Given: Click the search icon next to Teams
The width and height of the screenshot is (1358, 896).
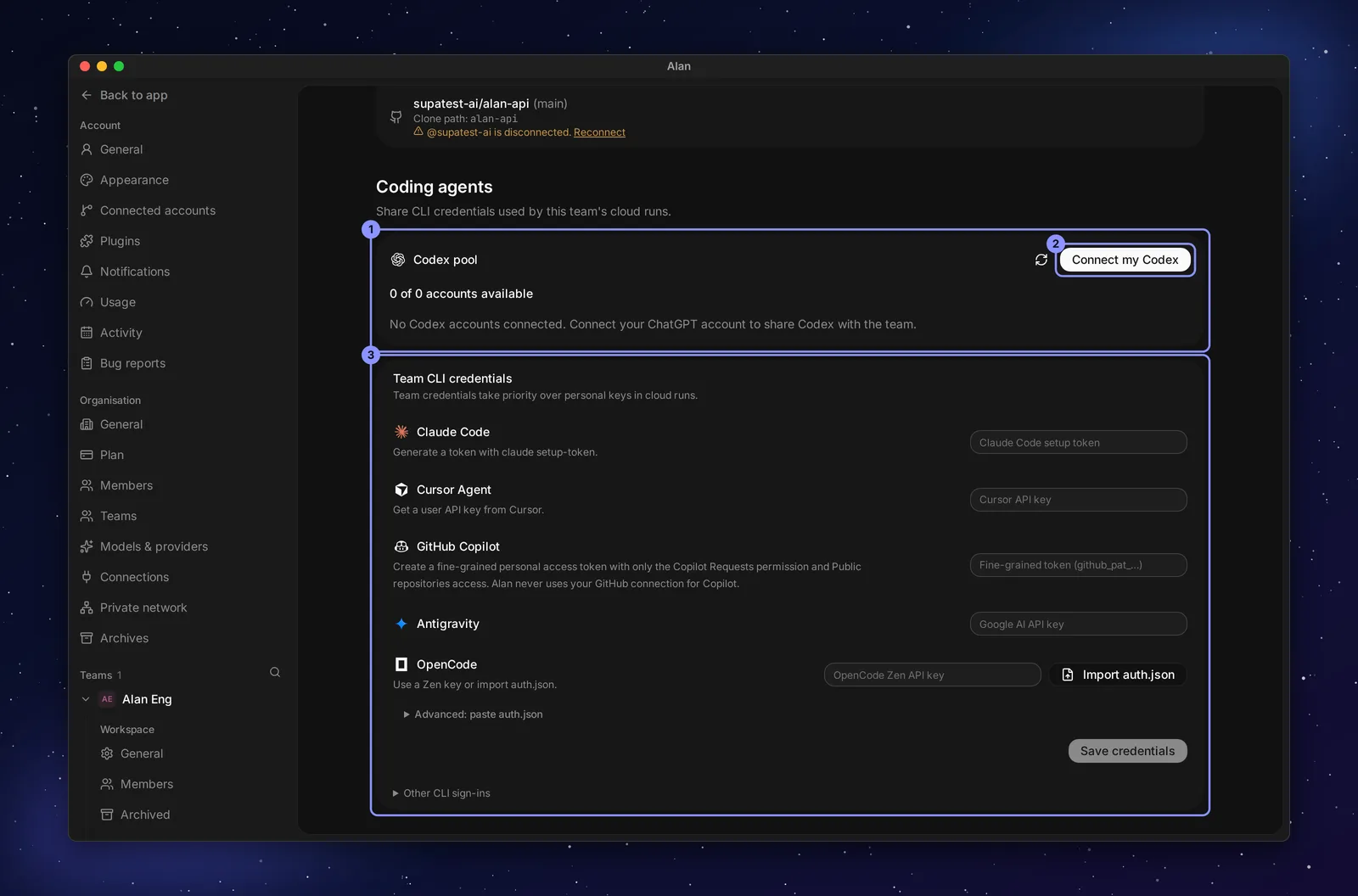Looking at the screenshot, I should (275, 672).
